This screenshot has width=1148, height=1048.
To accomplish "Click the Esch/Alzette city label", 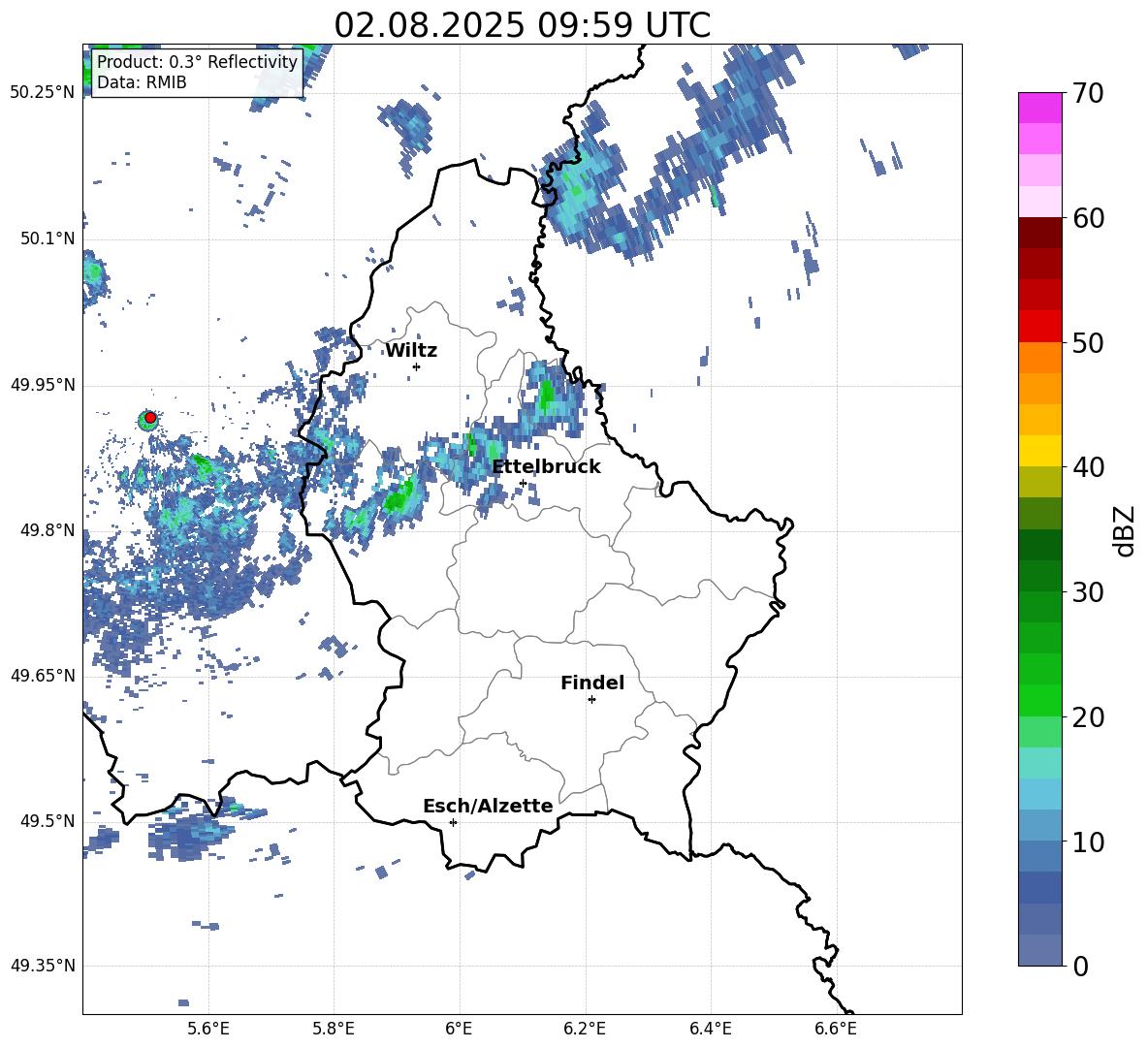I will (489, 807).
